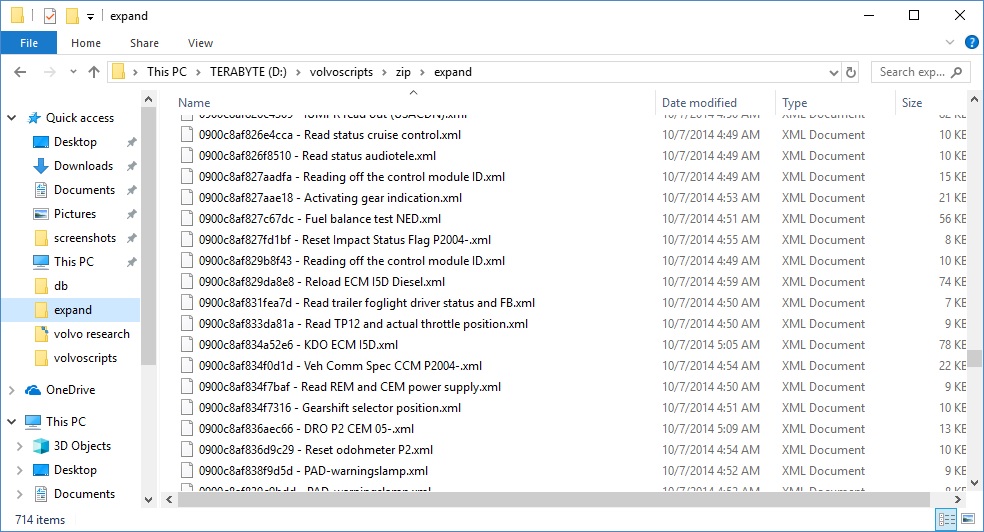984x532 pixels.
Task: Select OneDrive cloud icon in sidebar
Action: pyautogui.click(x=33, y=390)
